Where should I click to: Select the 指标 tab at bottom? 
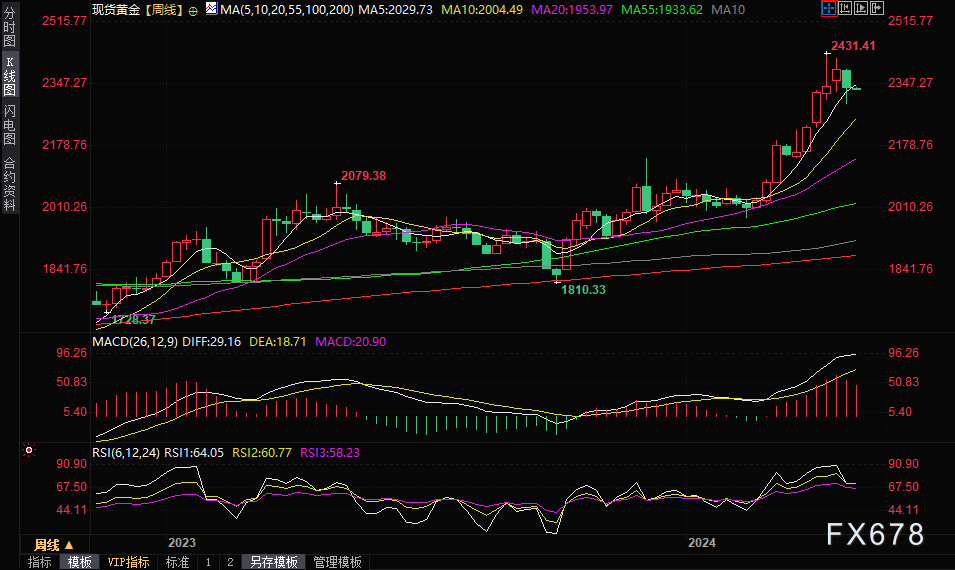coord(40,562)
